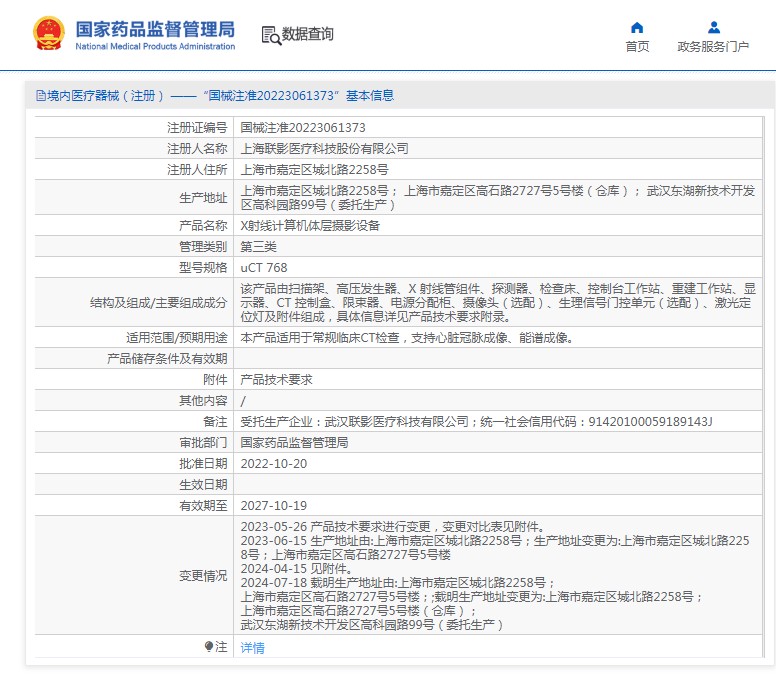This screenshot has width=776, height=675.
Task: Click the 产品技术要求 attachment cell
Action: tap(277, 380)
